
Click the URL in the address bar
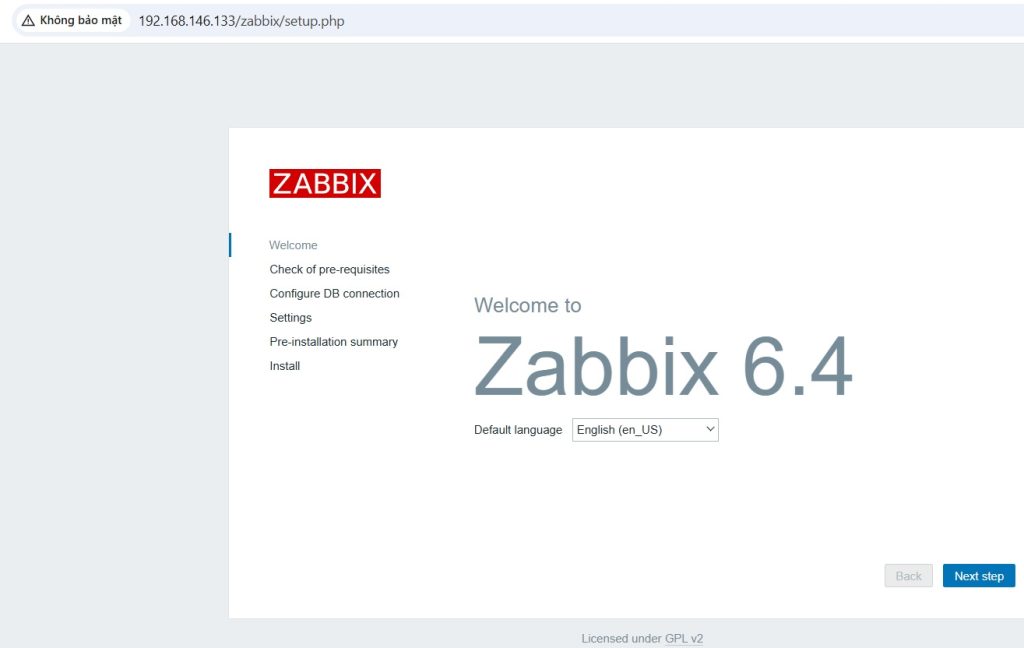point(241,20)
